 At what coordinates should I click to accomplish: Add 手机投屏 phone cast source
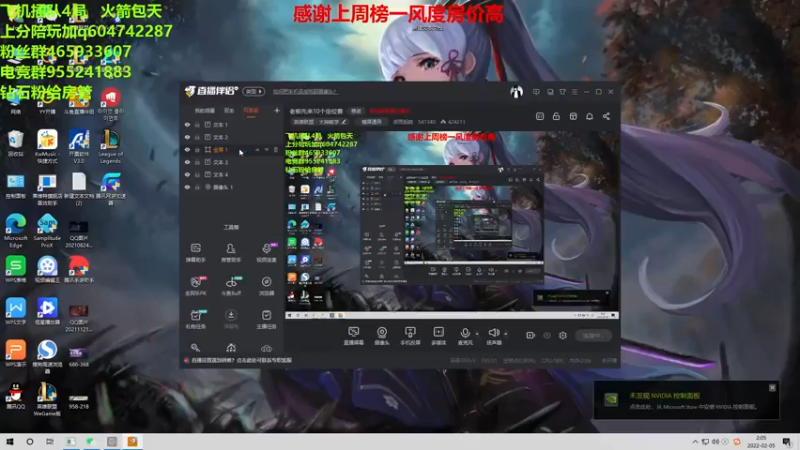[410, 336]
